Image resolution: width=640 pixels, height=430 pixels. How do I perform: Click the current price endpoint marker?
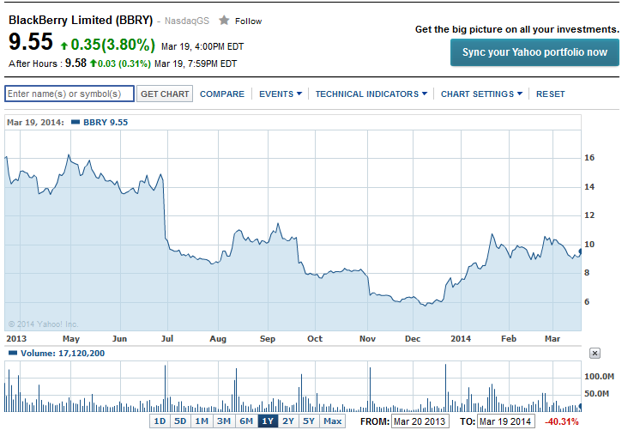[x=580, y=251]
